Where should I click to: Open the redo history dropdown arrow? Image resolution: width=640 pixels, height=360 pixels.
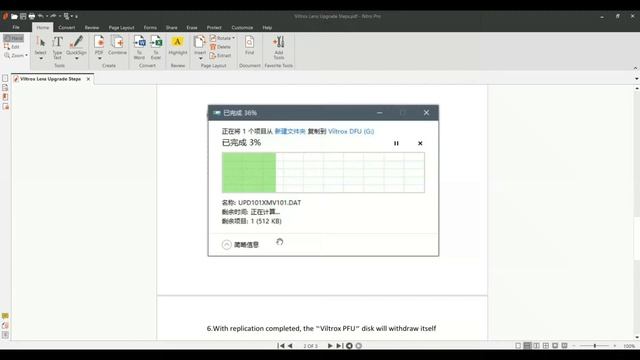tap(60, 16)
